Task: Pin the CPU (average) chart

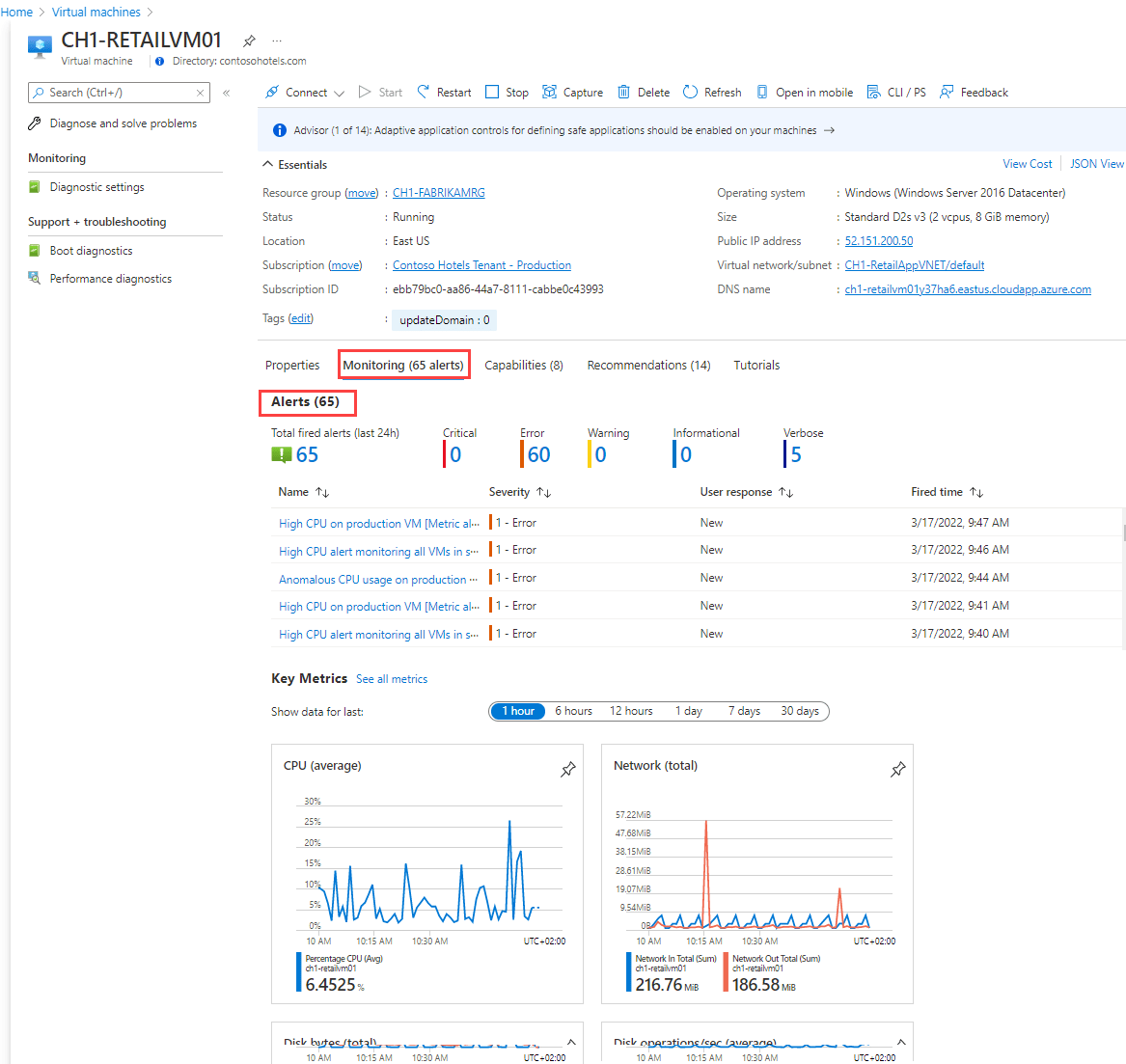Action: click(567, 769)
